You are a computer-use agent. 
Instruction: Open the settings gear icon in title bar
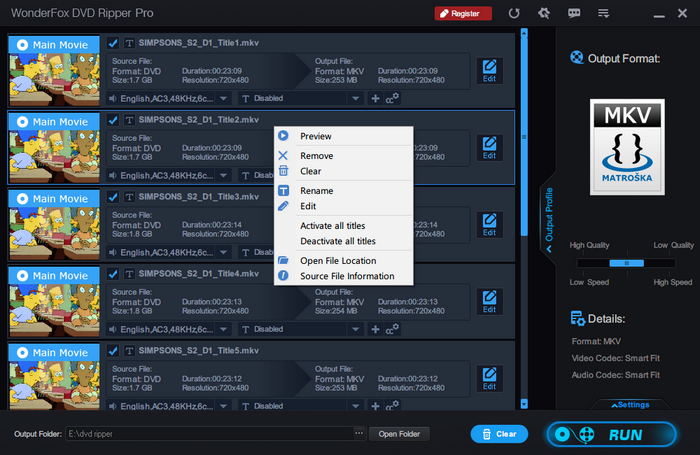pos(544,13)
